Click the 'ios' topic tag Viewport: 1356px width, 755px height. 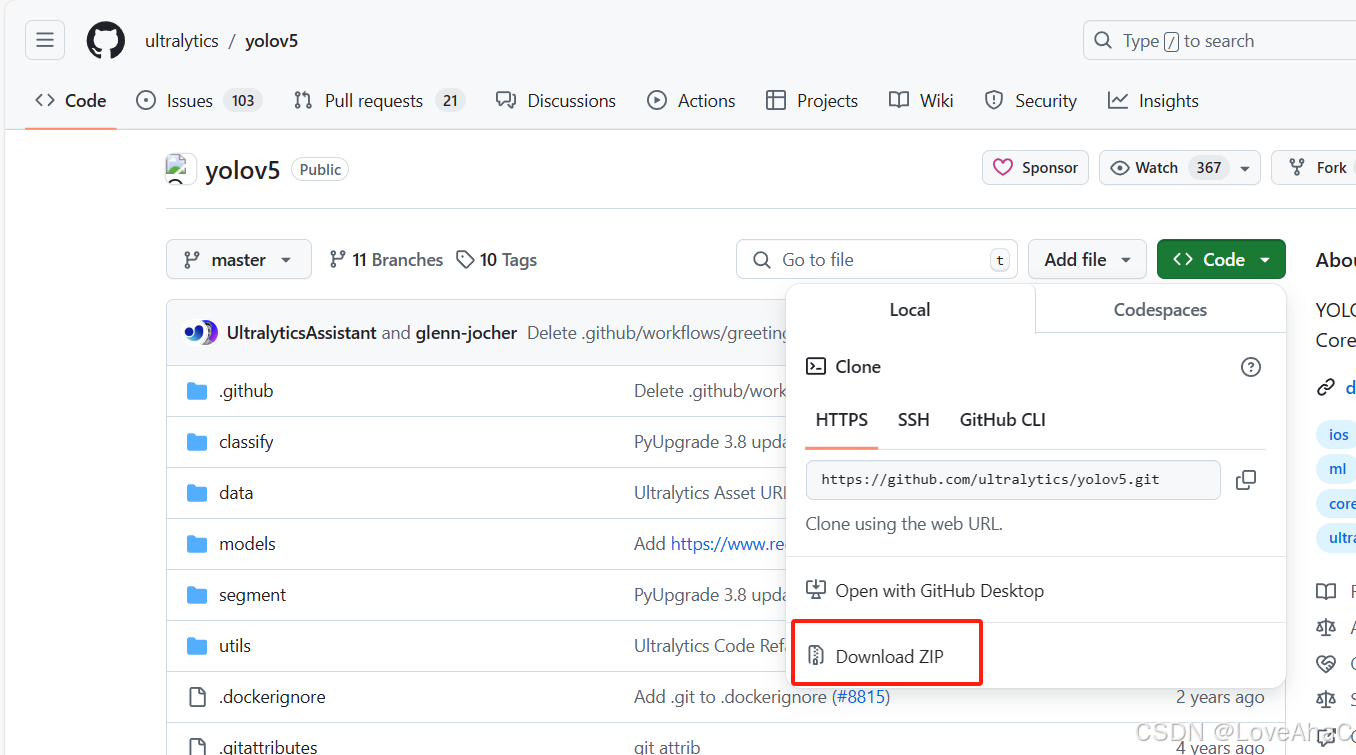[1338, 434]
